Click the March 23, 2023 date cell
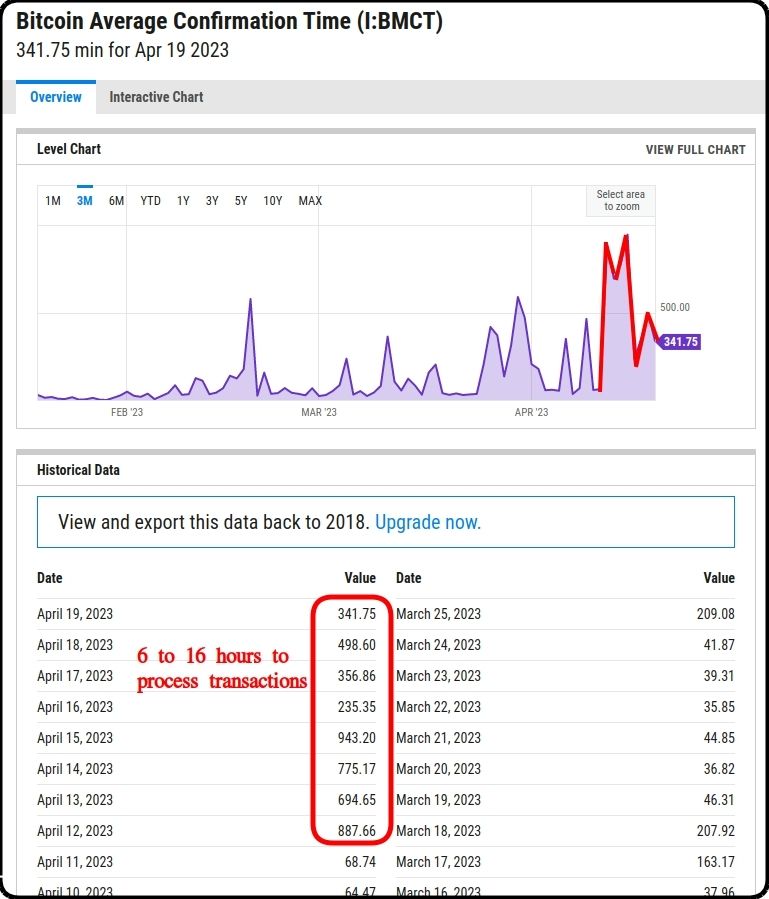Image resolution: width=769 pixels, height=899 pixels. point(438,676)
